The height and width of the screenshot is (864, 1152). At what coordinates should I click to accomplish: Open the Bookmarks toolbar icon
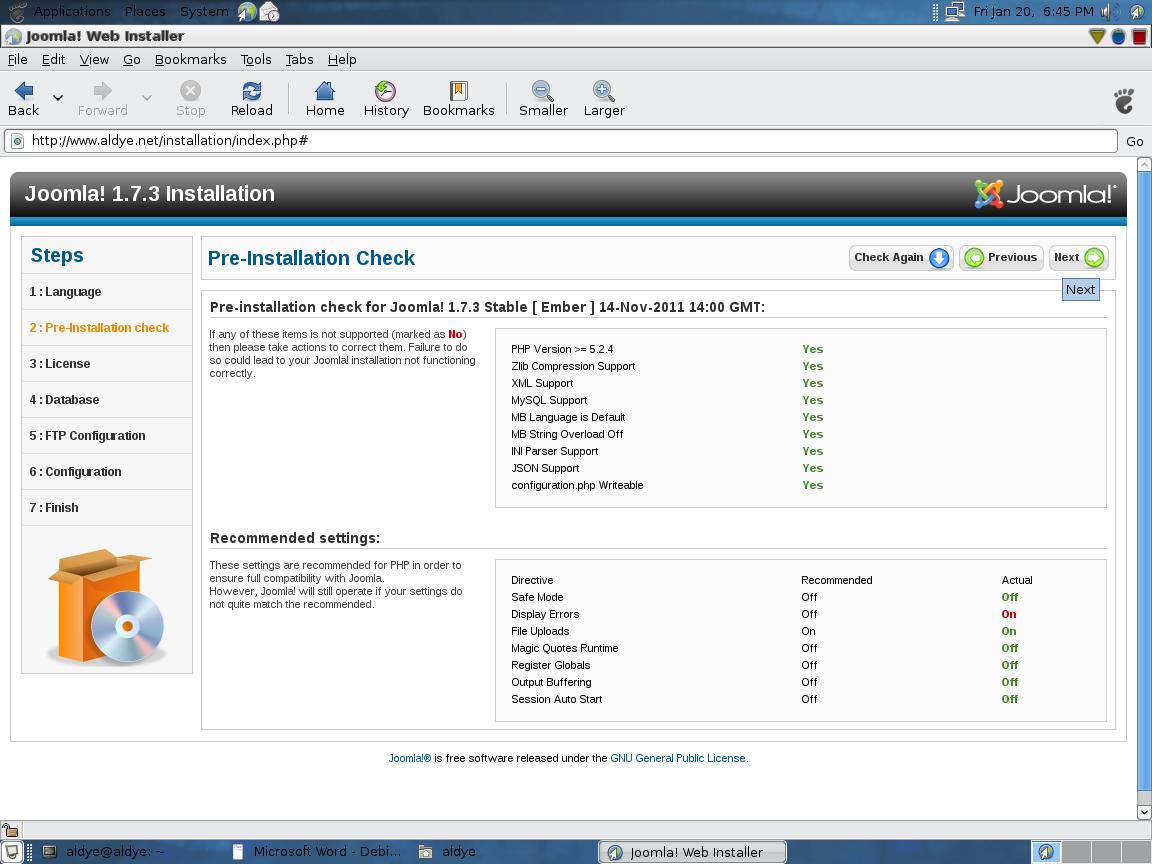click(458, 99)
